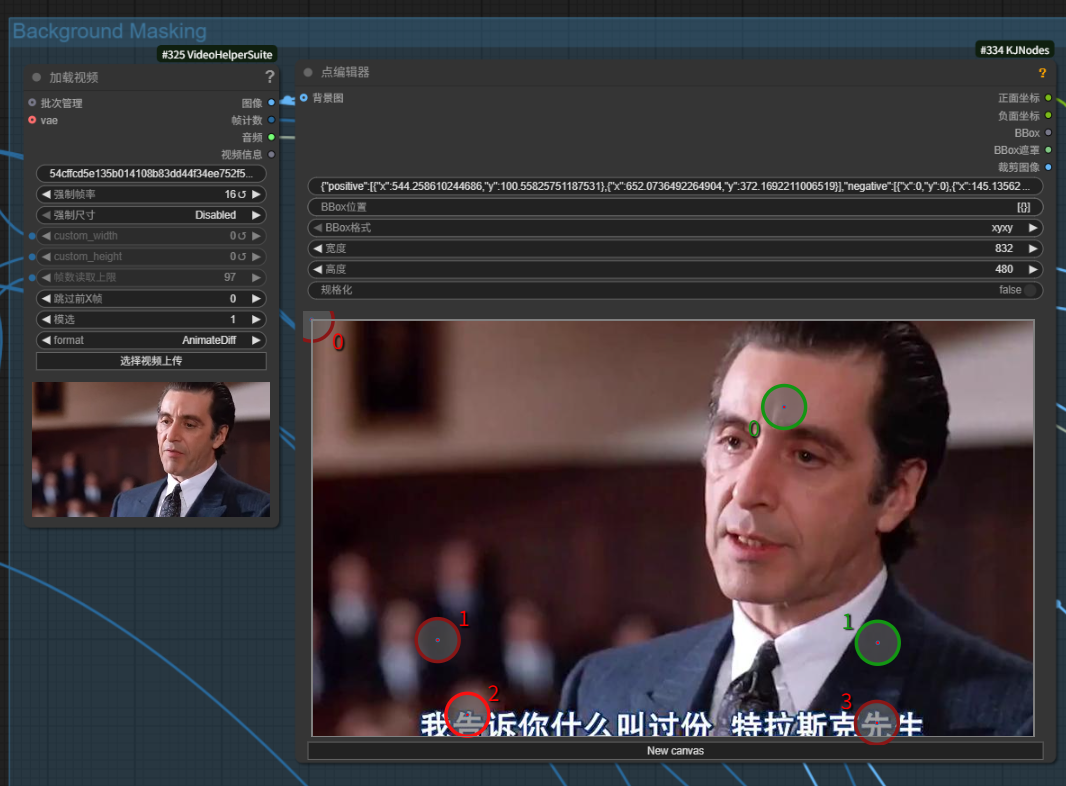Open the BBox格式 xyxy combo list

(x=675, y=228)
